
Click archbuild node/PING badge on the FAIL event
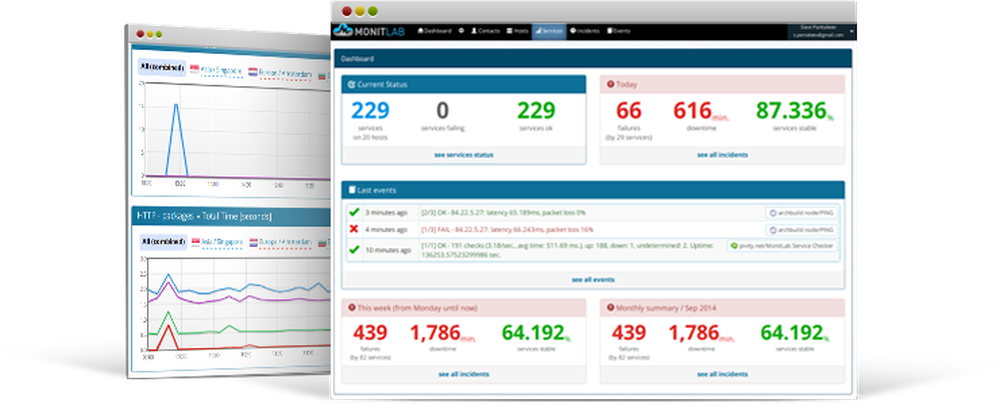pyautogui.click(x=802, y=230)
